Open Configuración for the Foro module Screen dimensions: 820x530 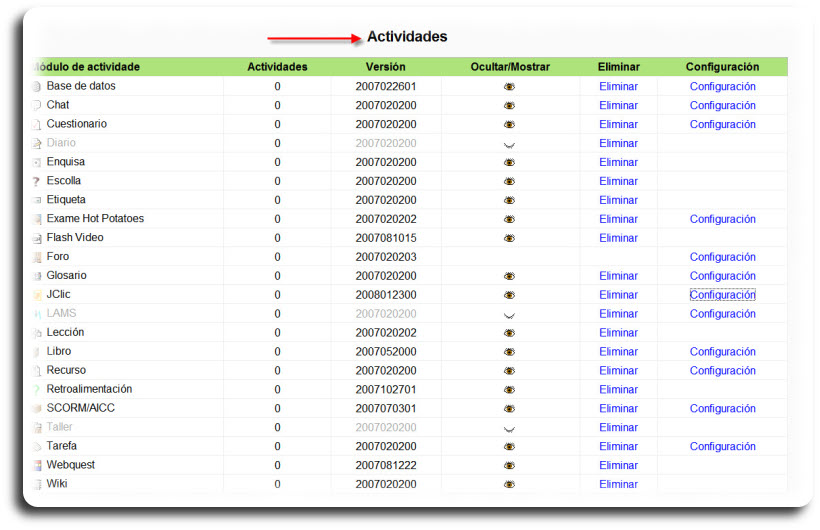tap(722, 257)
